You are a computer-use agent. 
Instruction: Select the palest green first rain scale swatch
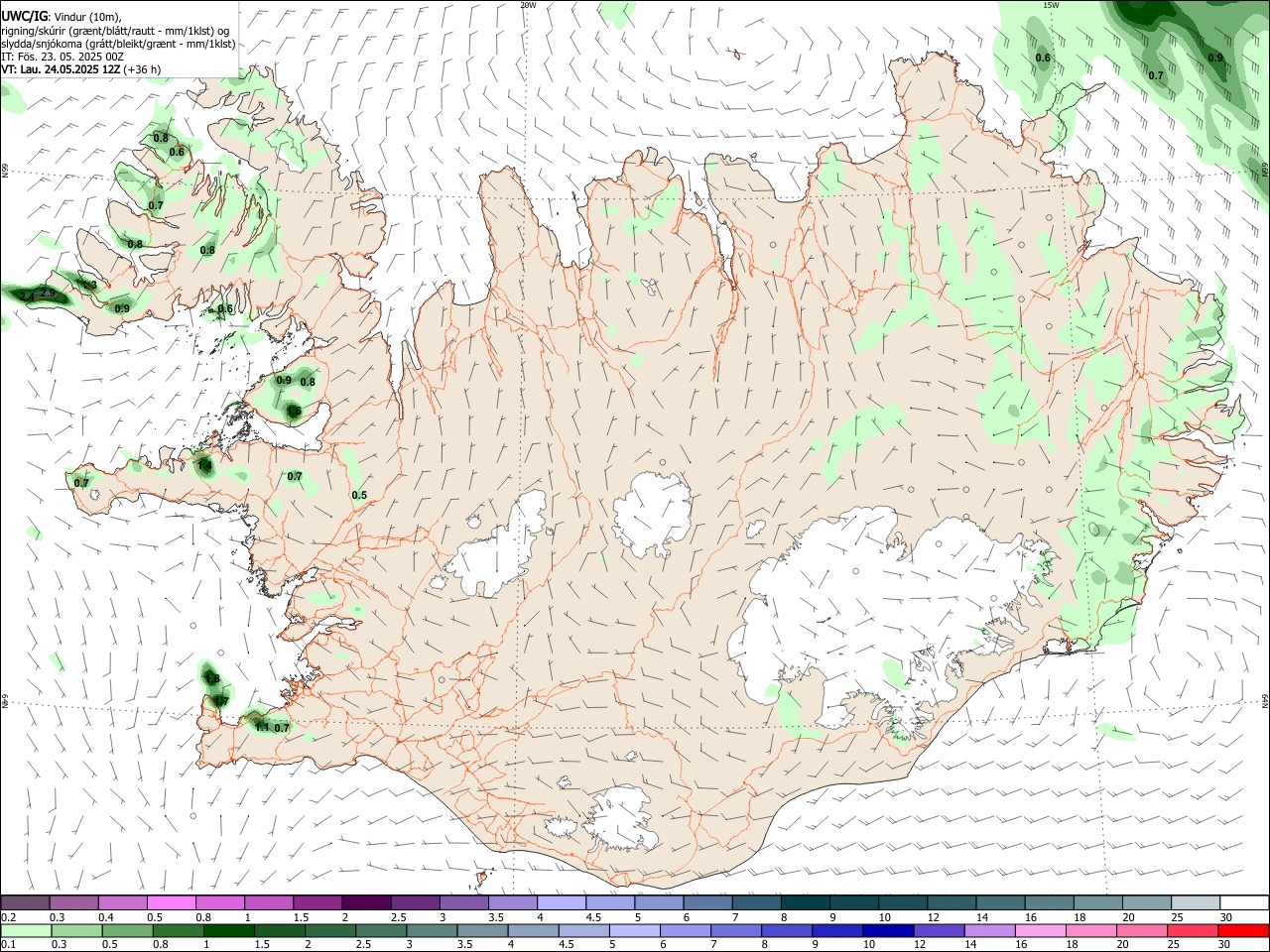[26, 930]
